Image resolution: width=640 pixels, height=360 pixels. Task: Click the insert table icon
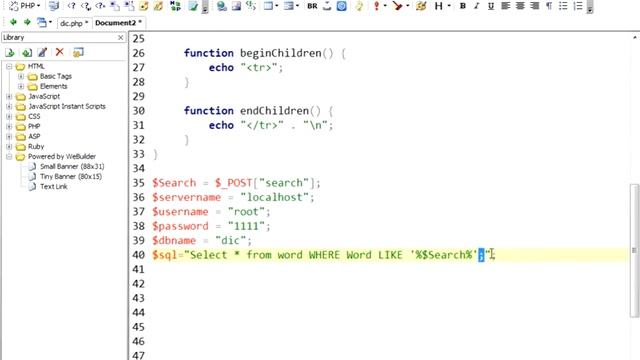tap(268, 6)
